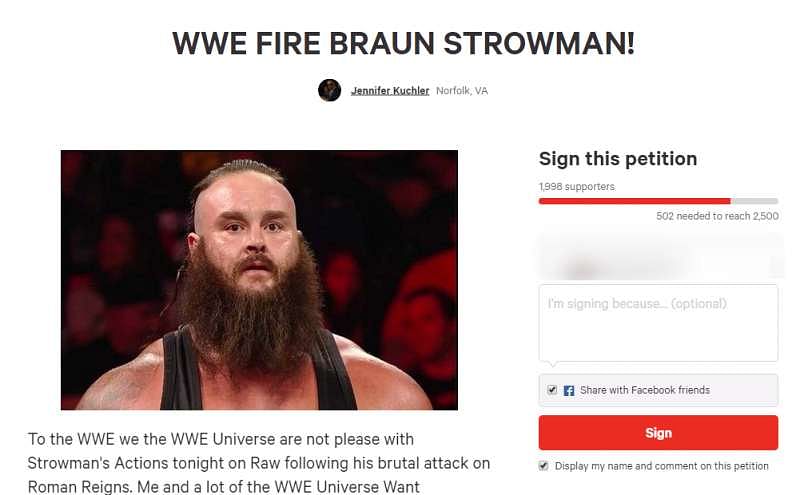Click the petition author's round profile avatar
This screenshot has height=495, width=800.
(329, 90)
